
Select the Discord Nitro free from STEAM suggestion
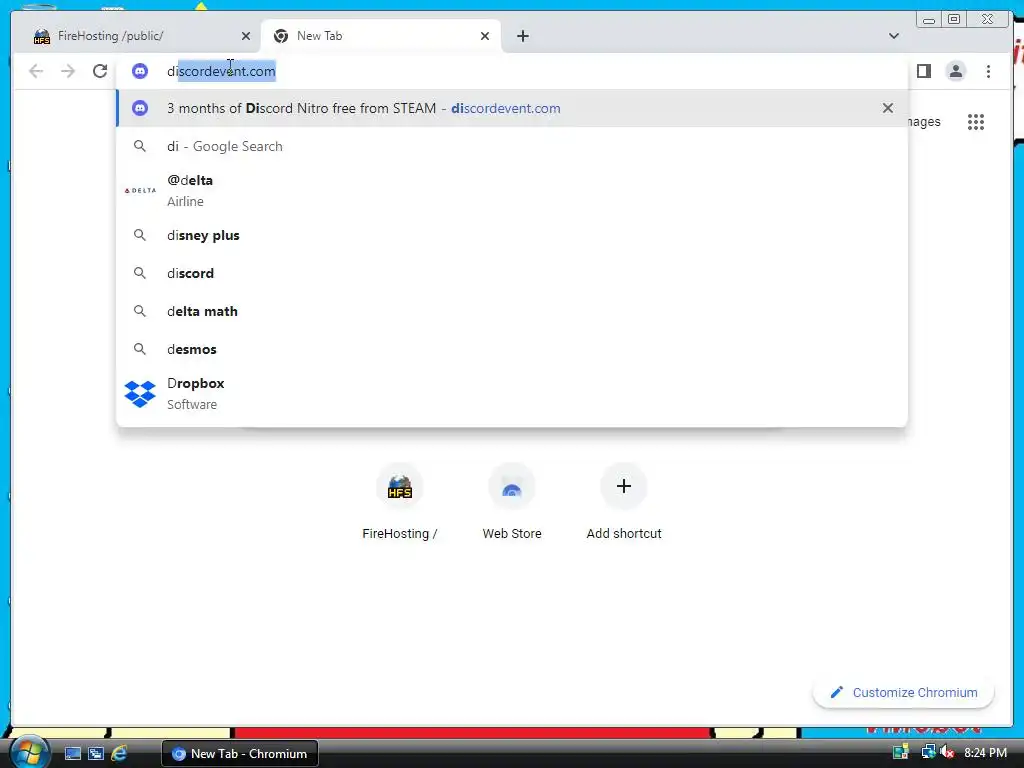[x=511, y=108]
